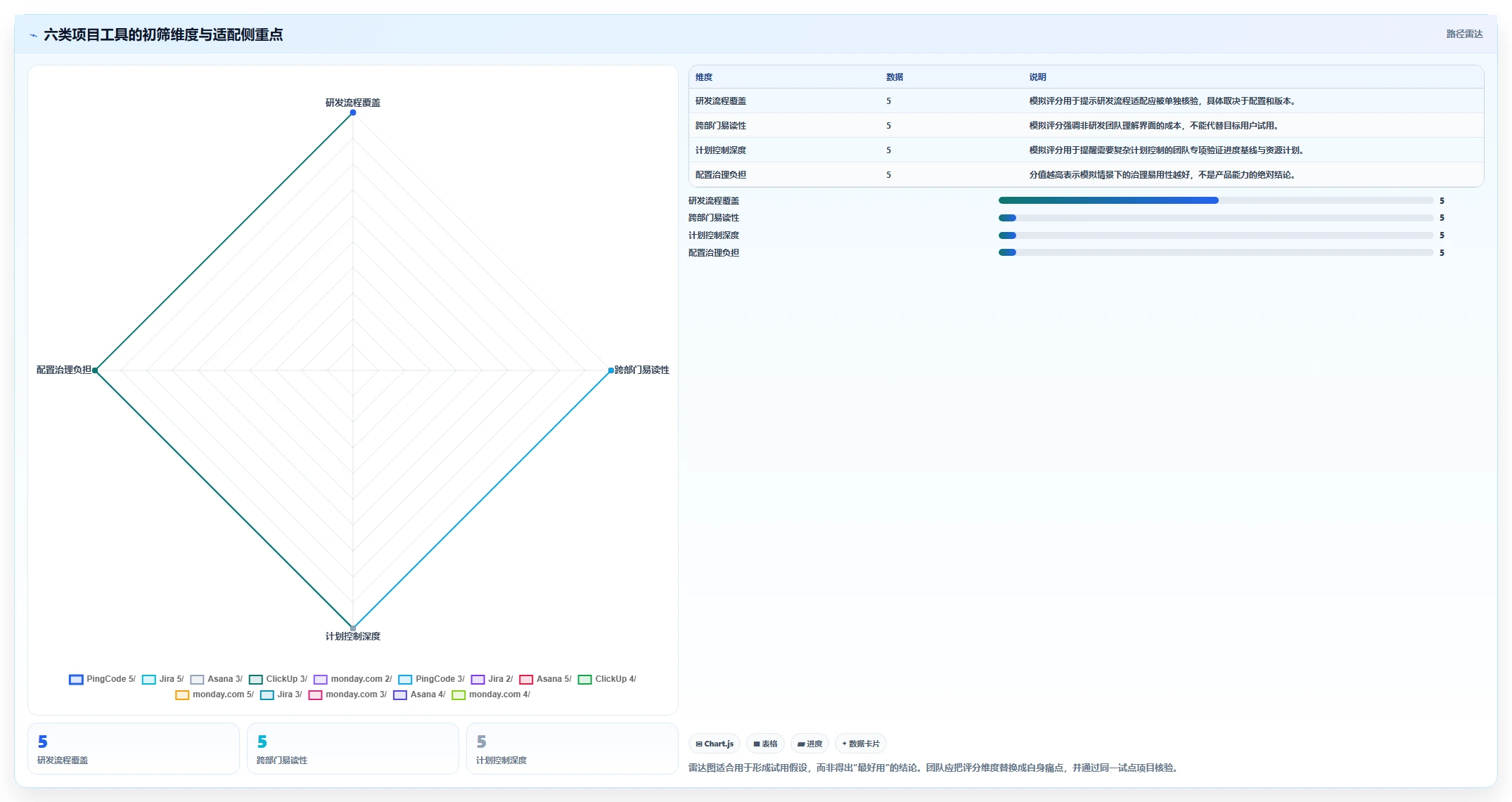
Task: Click the description starting 模拟评分用于提醒需要复杂计划
Action: click(x=1167, y=150)
